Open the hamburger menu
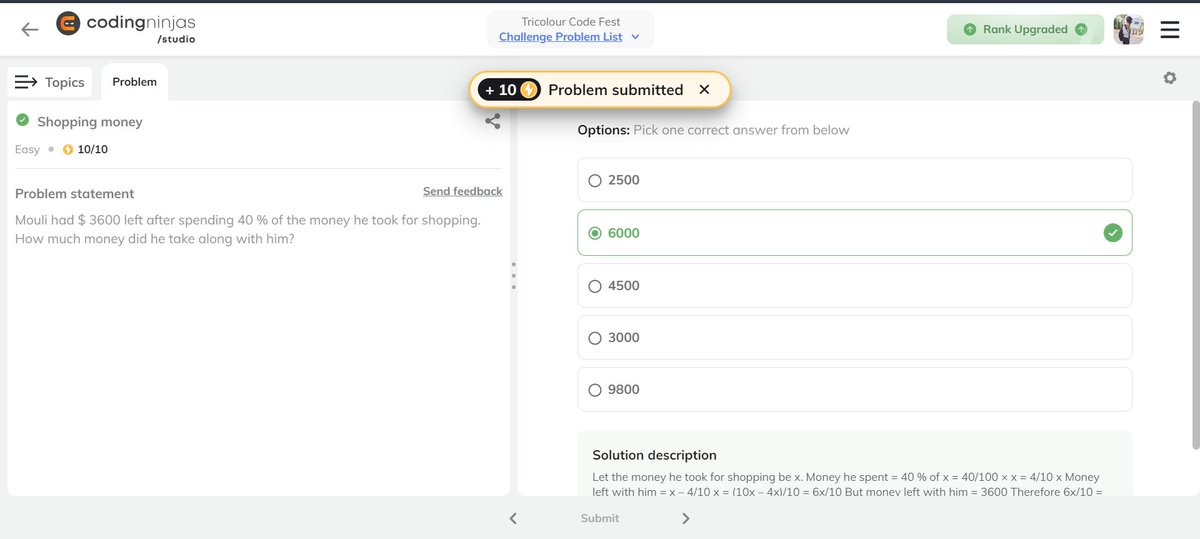 [x=1170, y=30]
